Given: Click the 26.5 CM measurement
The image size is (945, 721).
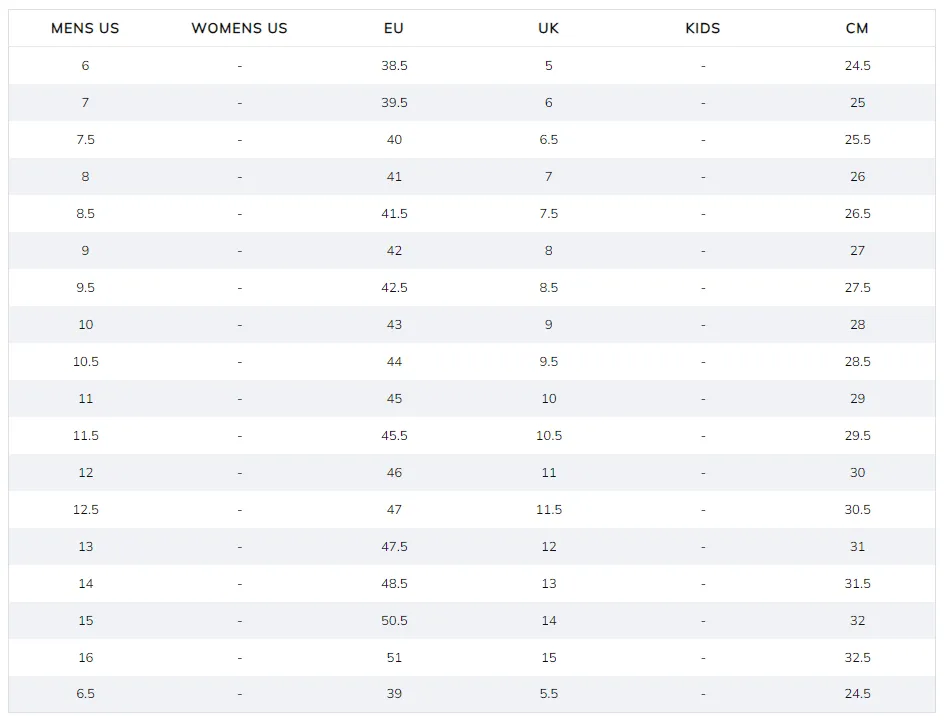Looking at the screenshot, I should click(858, 214).
